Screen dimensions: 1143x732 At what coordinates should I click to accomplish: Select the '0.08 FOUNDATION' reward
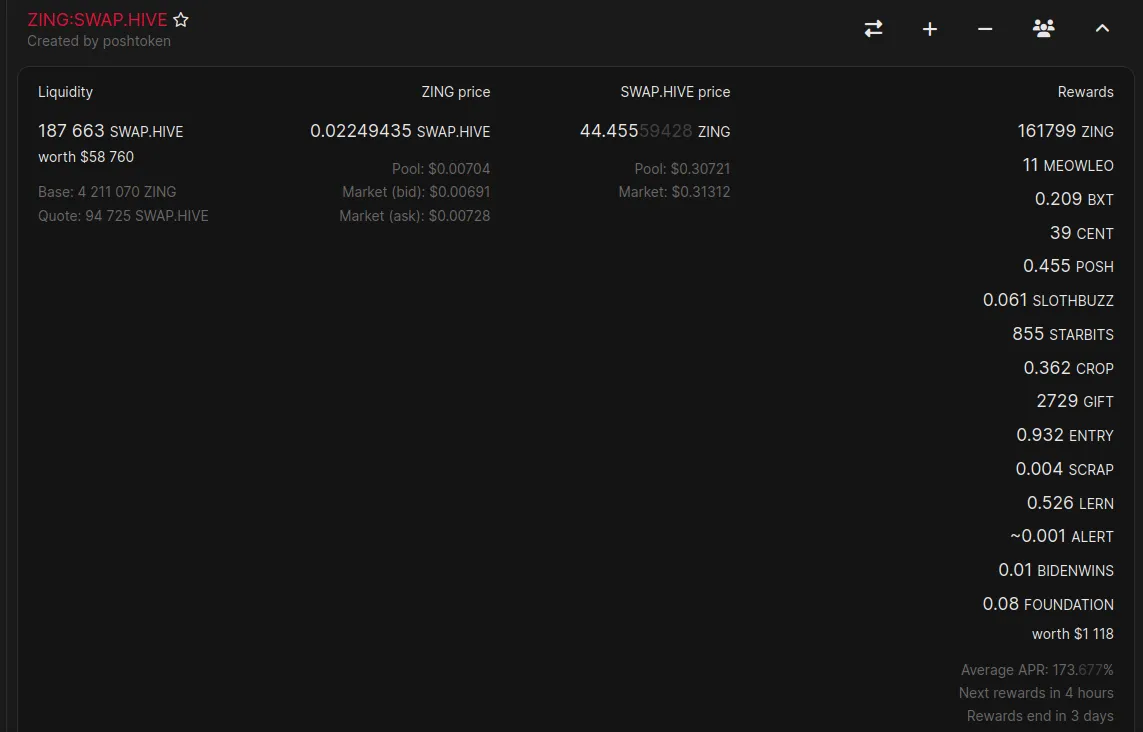point(1048,604)
